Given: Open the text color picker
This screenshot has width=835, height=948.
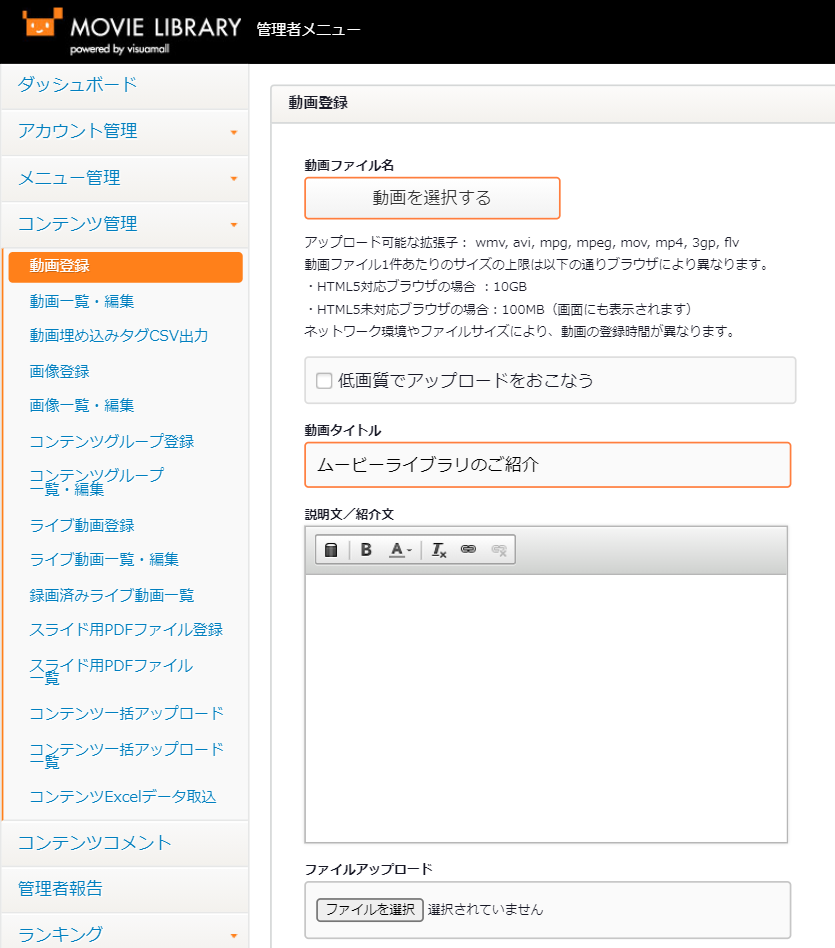Looking at the screenshot, I should point(401,550).
